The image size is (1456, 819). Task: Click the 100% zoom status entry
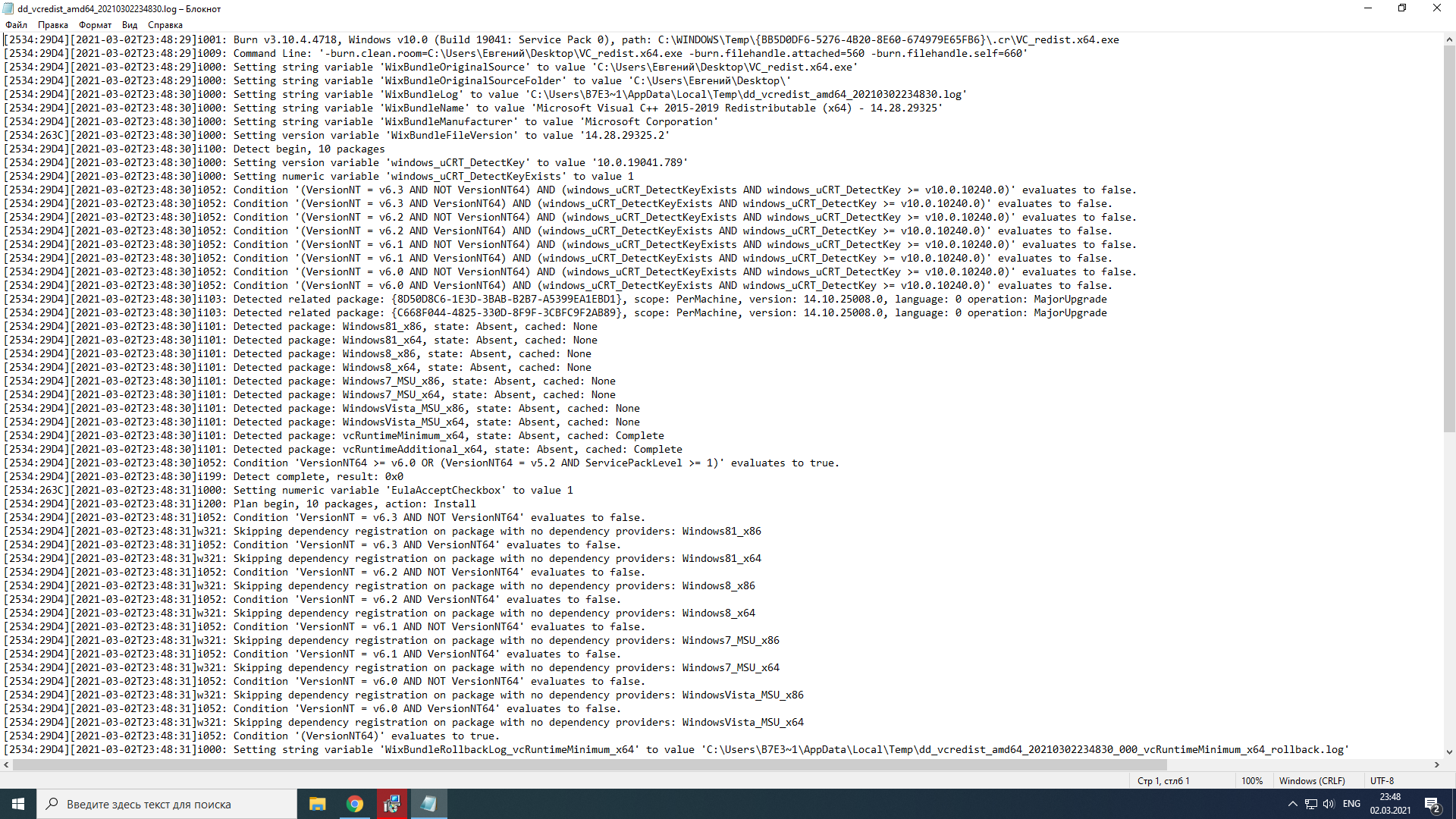point(1252,781)
